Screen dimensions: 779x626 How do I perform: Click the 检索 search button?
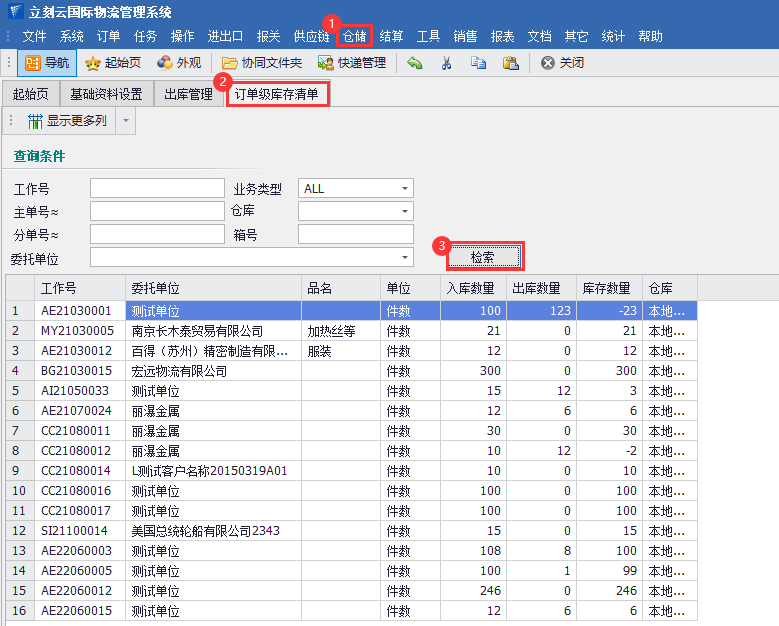pyautogui.click(x=483, y=257)
